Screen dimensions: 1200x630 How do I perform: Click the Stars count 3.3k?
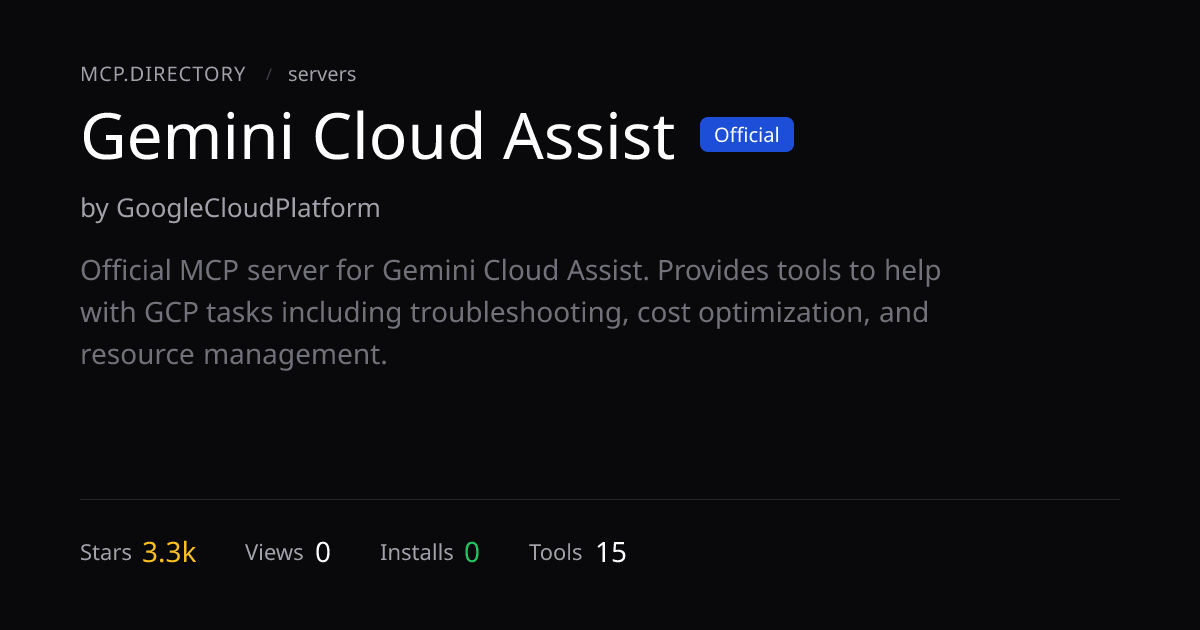coord(169,552)
